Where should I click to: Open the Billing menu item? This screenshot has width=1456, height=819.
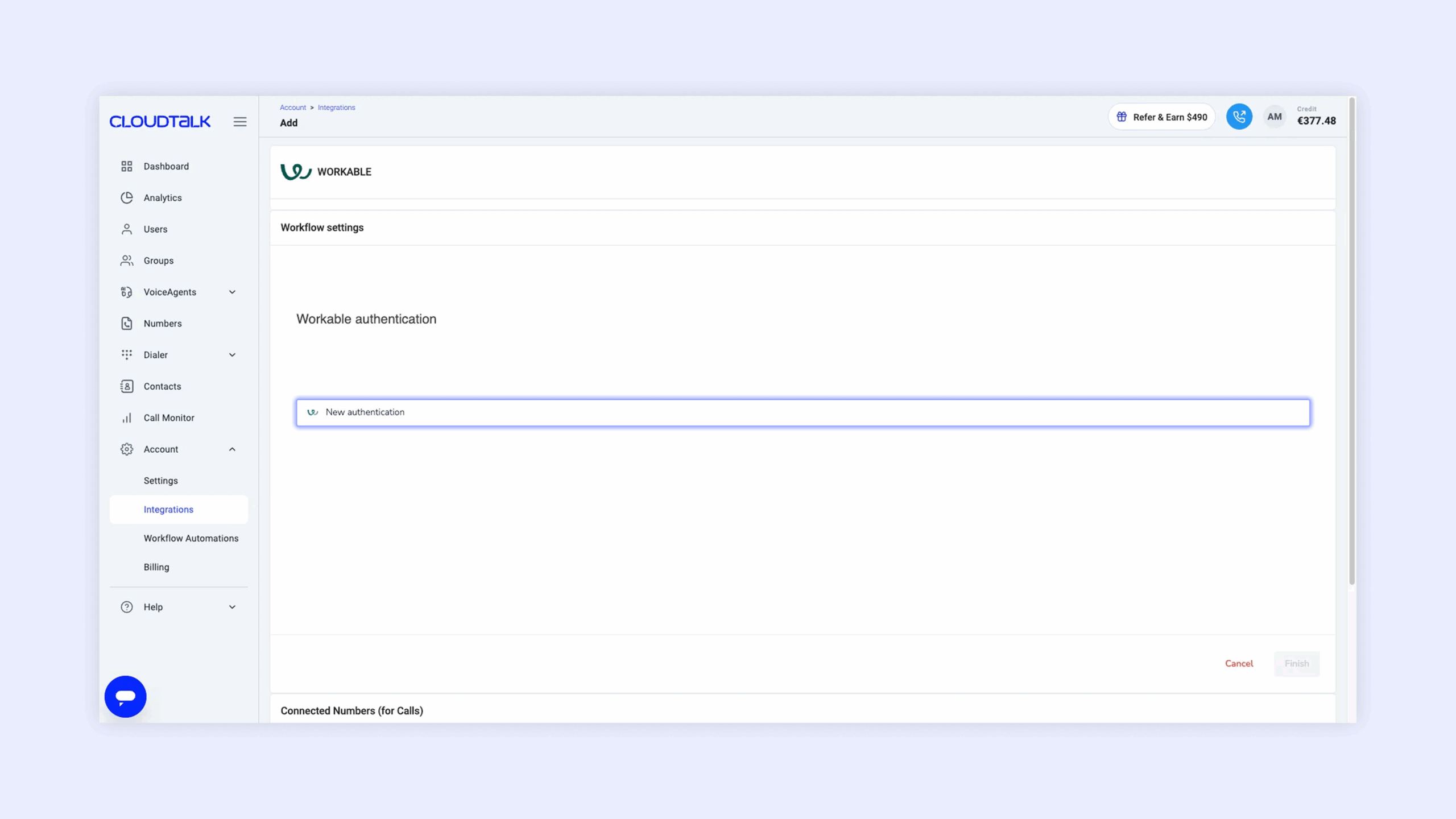(156, 567)
